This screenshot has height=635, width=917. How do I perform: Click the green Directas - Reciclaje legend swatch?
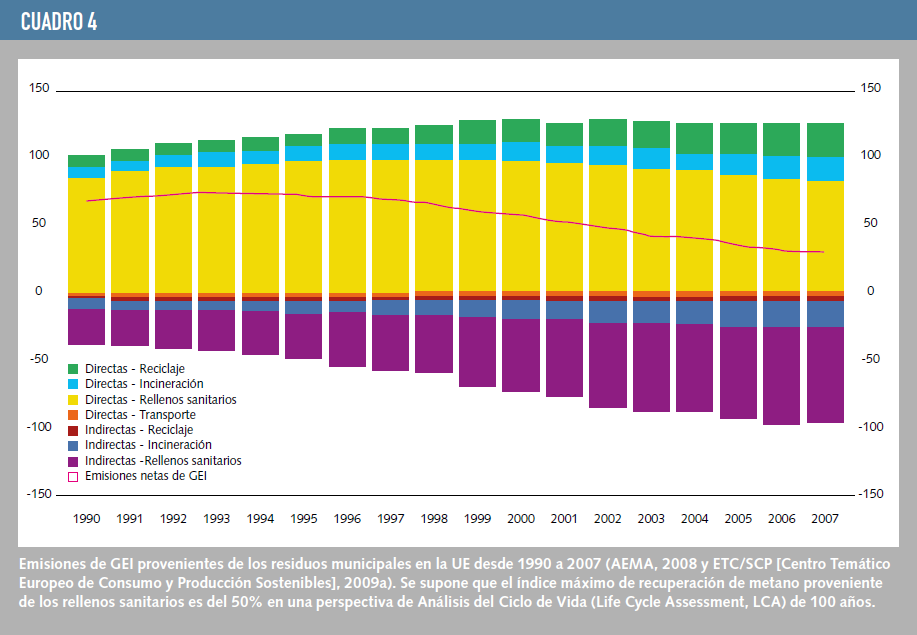[72, 369]
